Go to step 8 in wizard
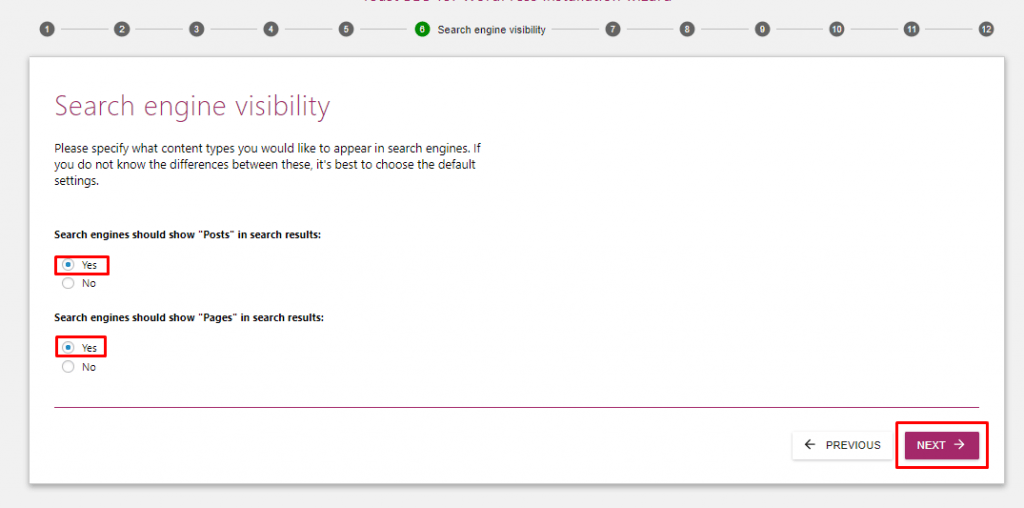The image size is (1024, 508). 687,29
